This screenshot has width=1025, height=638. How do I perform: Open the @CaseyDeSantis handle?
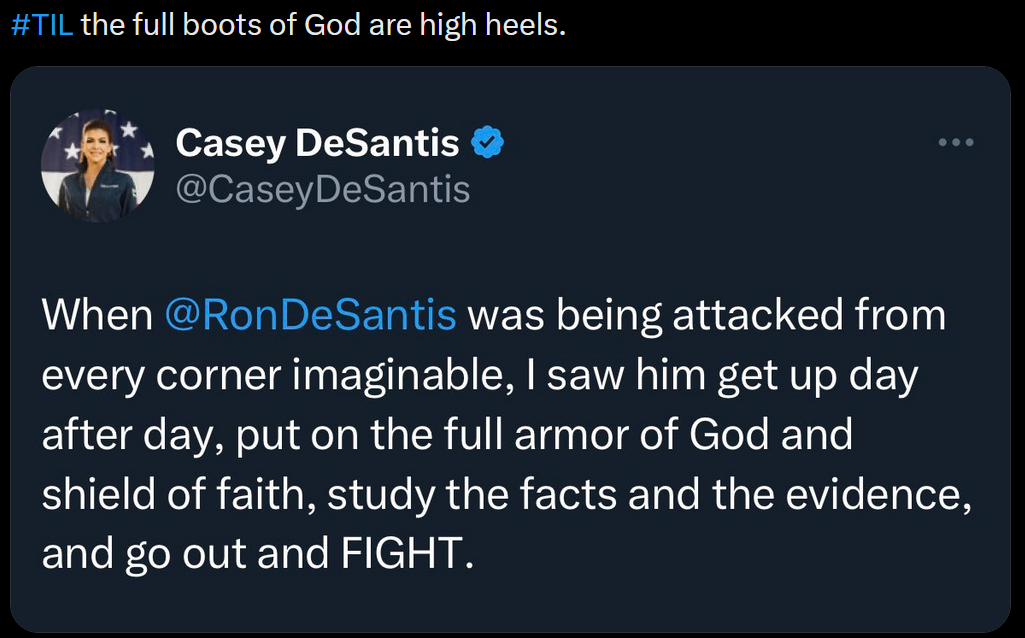coord(323,190)
